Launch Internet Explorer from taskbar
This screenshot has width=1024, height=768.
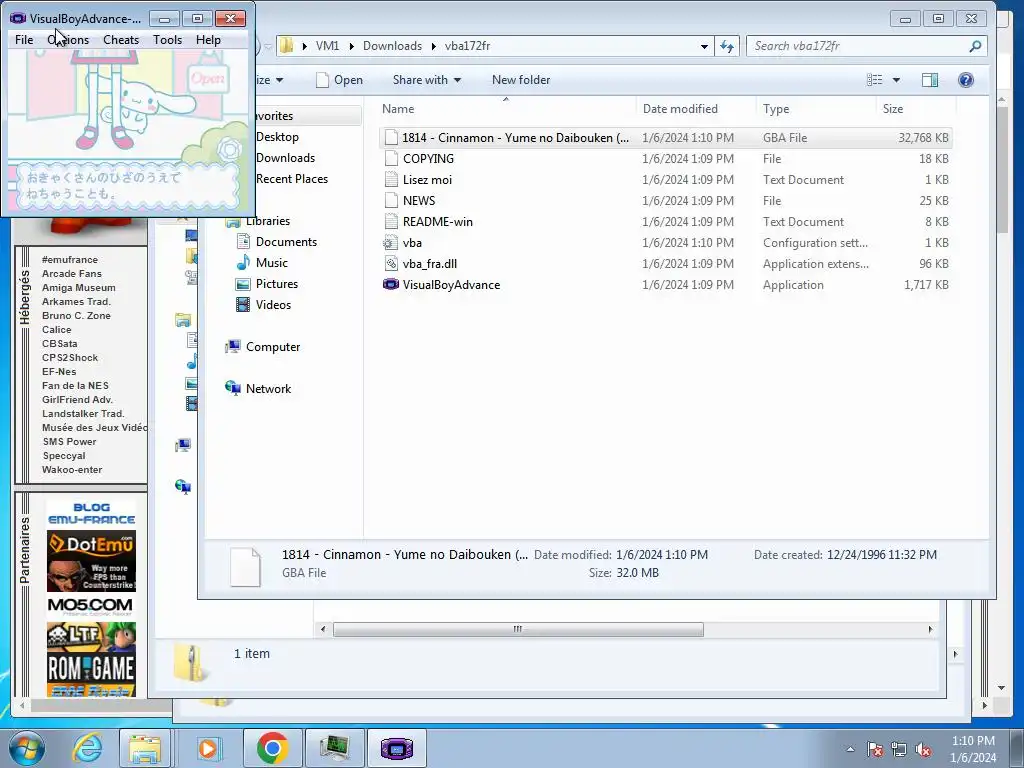coord(88,748)
